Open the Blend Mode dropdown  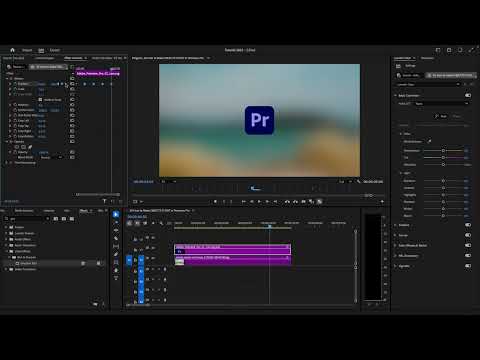(x=51, y=157)
